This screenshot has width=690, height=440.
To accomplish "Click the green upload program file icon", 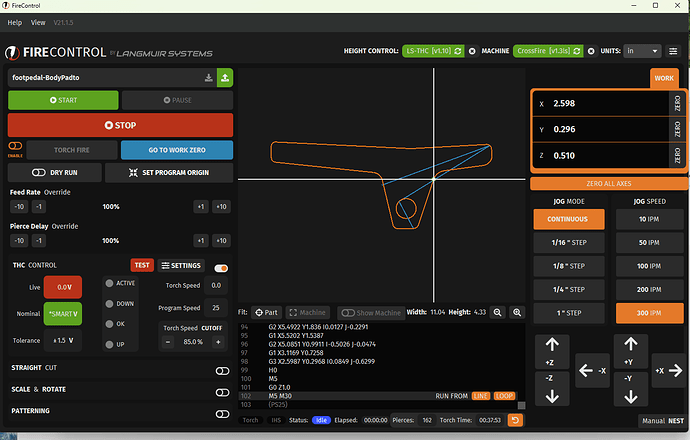I will (x=224, y=76).
